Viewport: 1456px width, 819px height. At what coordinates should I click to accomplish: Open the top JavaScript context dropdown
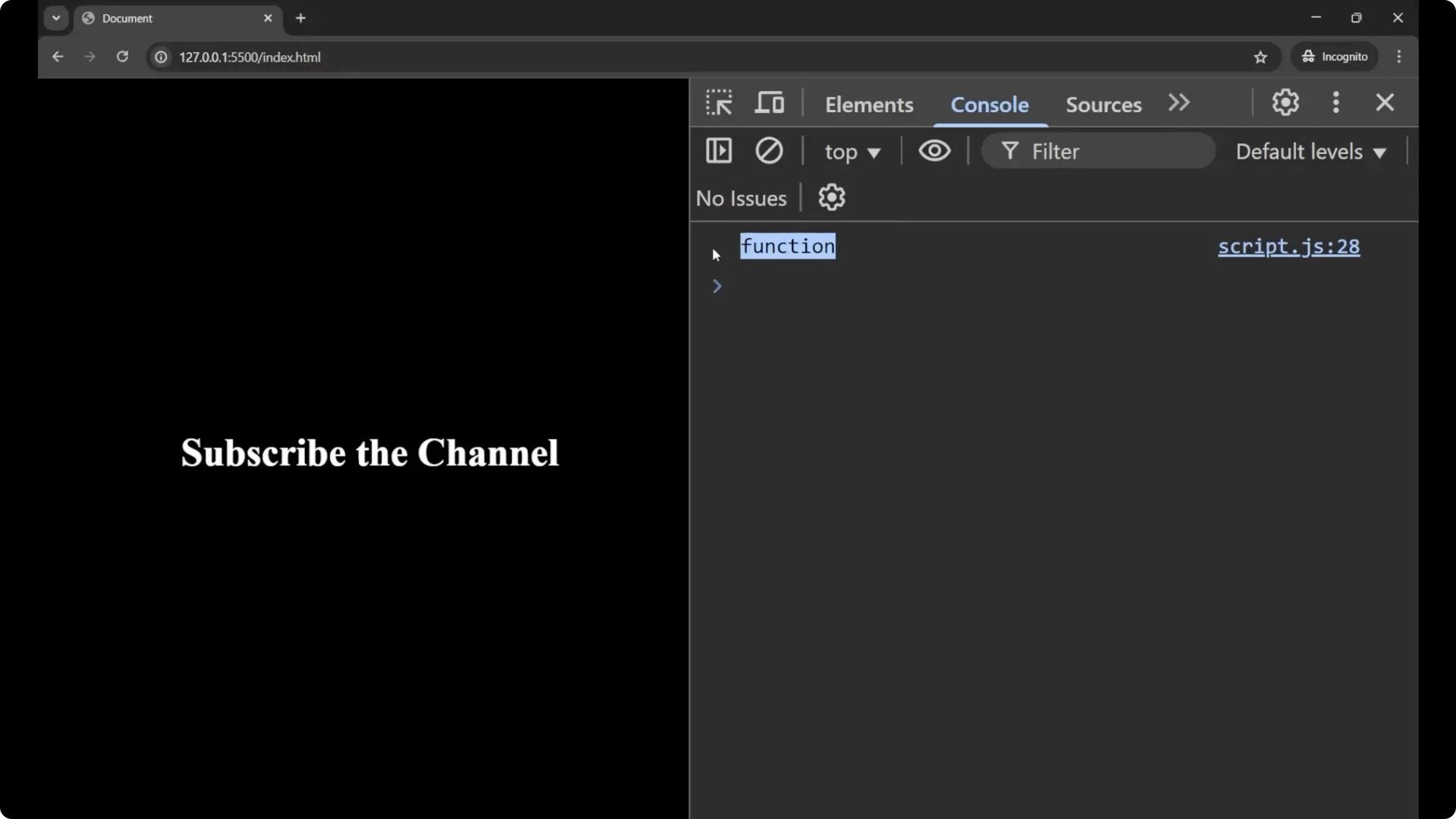coord(852,152)
